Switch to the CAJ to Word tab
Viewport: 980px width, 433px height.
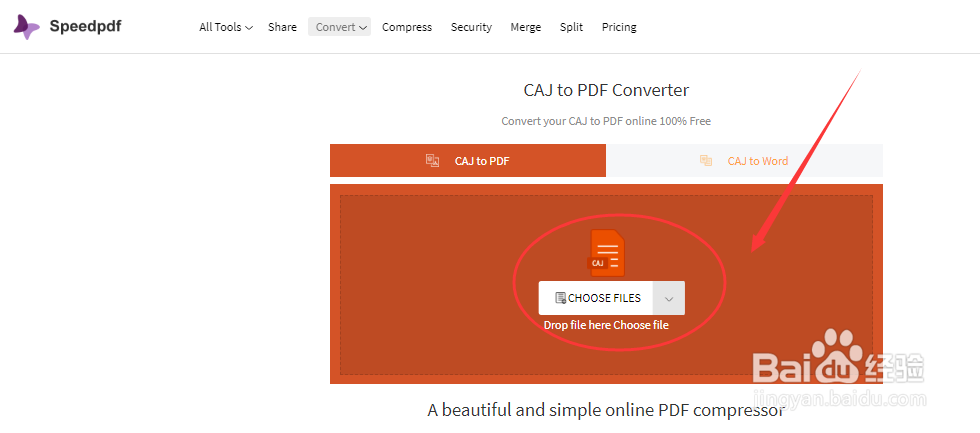744,161
